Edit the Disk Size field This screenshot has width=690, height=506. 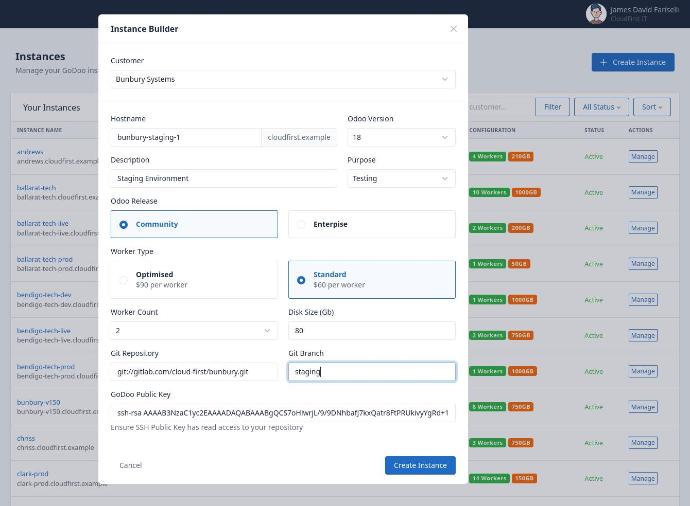(x=371, y=330)
